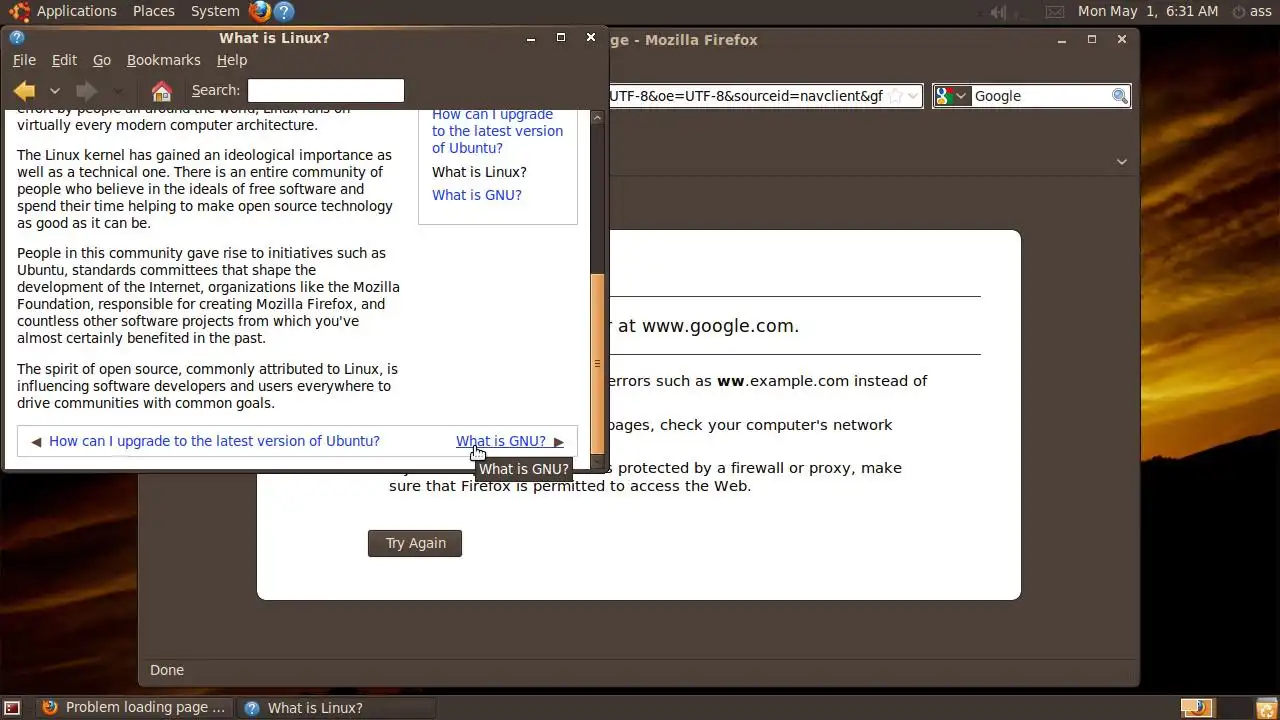The image size is (1280, 720).
Task: Click the 'Done' status bar text in Firefox
Action: click(167, 670)
